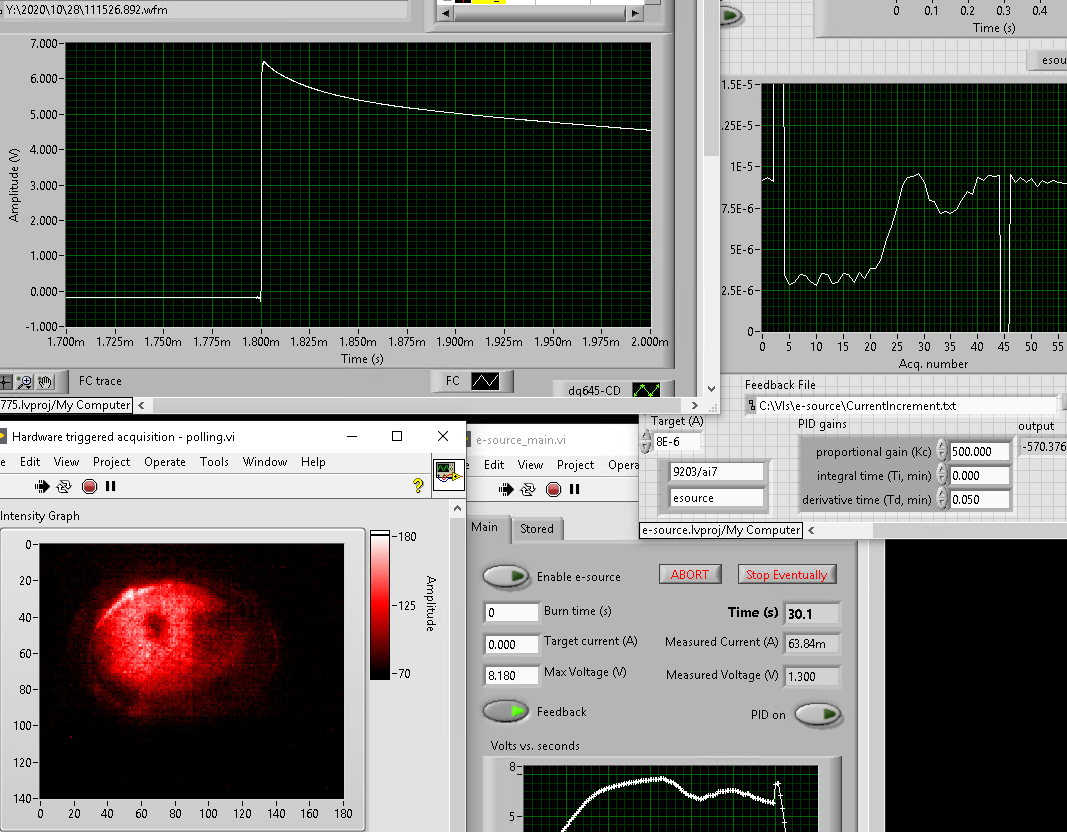The height and width of the screenshot is (832, 1067).
Task: Select the graph zoom magnifier tool
Action: pos(24,381)
